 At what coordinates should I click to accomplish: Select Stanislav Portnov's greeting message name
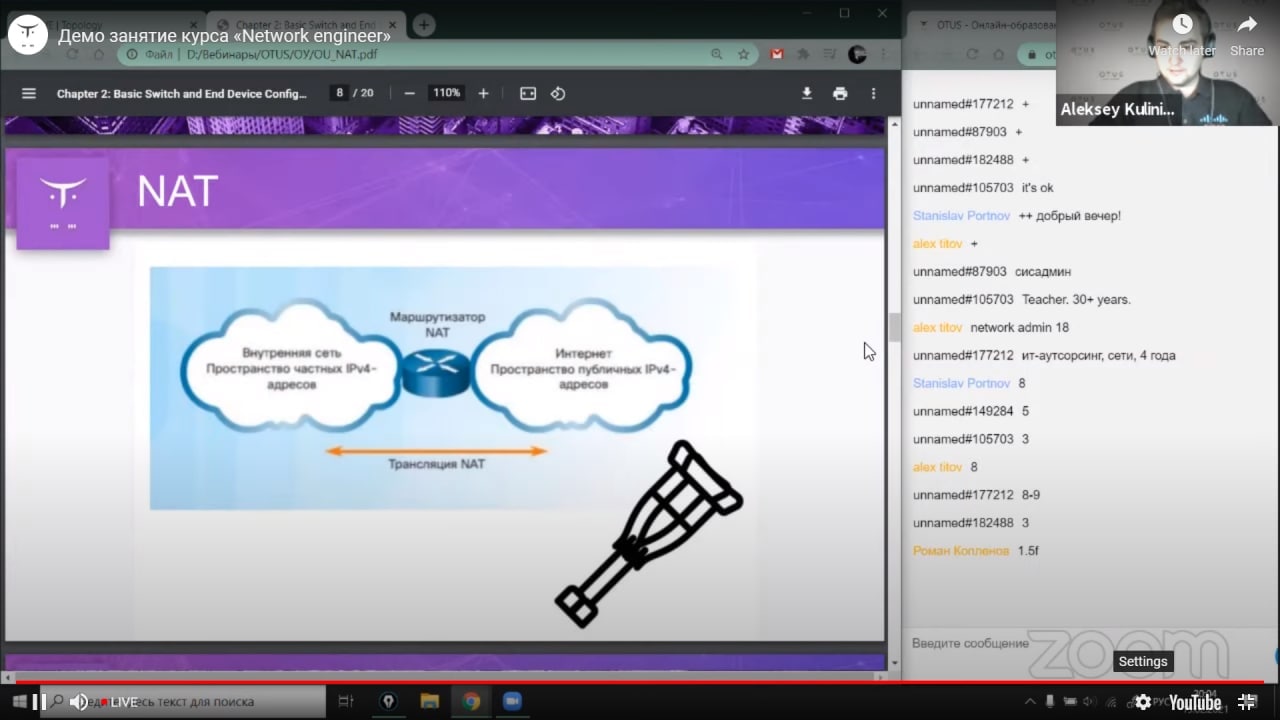click(962, 215)
